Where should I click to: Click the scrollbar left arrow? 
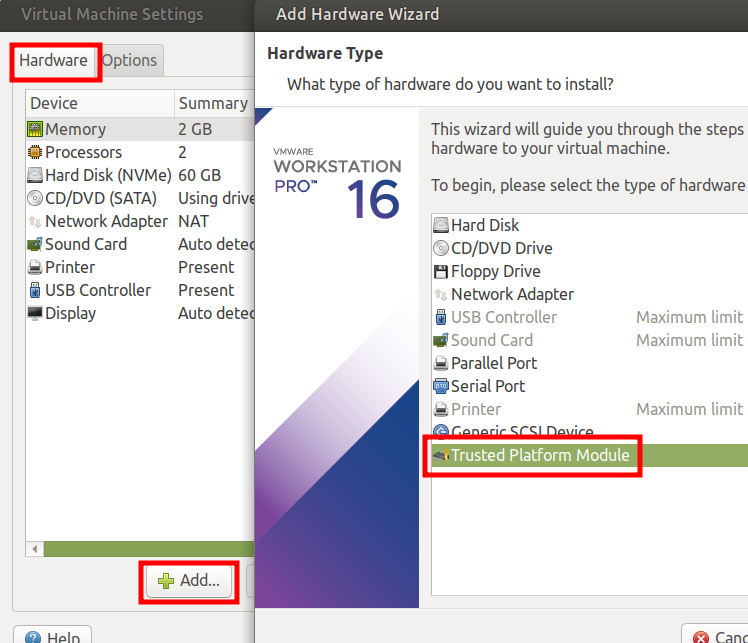(x=35, y=549)
